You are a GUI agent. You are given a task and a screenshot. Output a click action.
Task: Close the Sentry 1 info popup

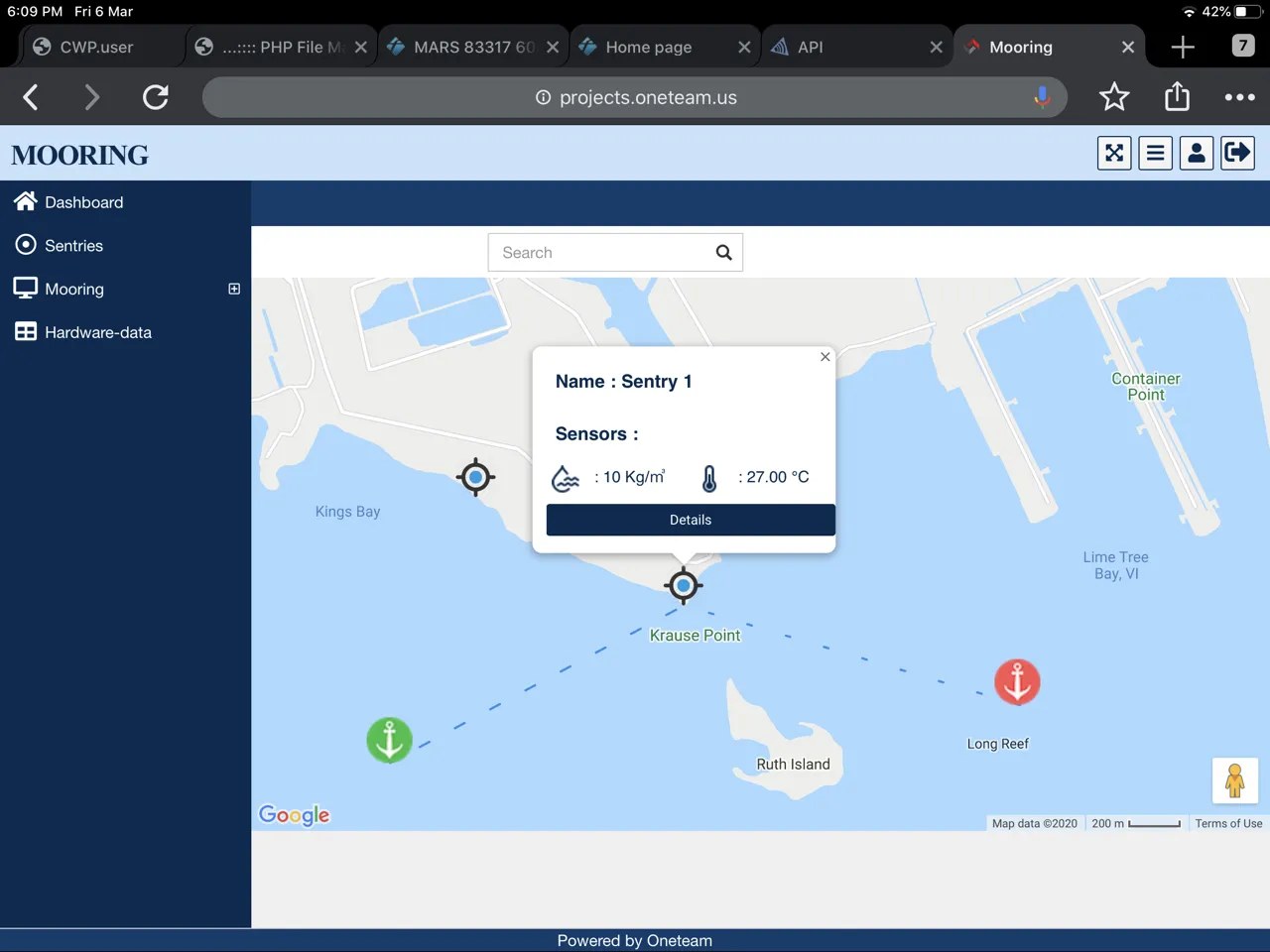click(x=825, y=357)
